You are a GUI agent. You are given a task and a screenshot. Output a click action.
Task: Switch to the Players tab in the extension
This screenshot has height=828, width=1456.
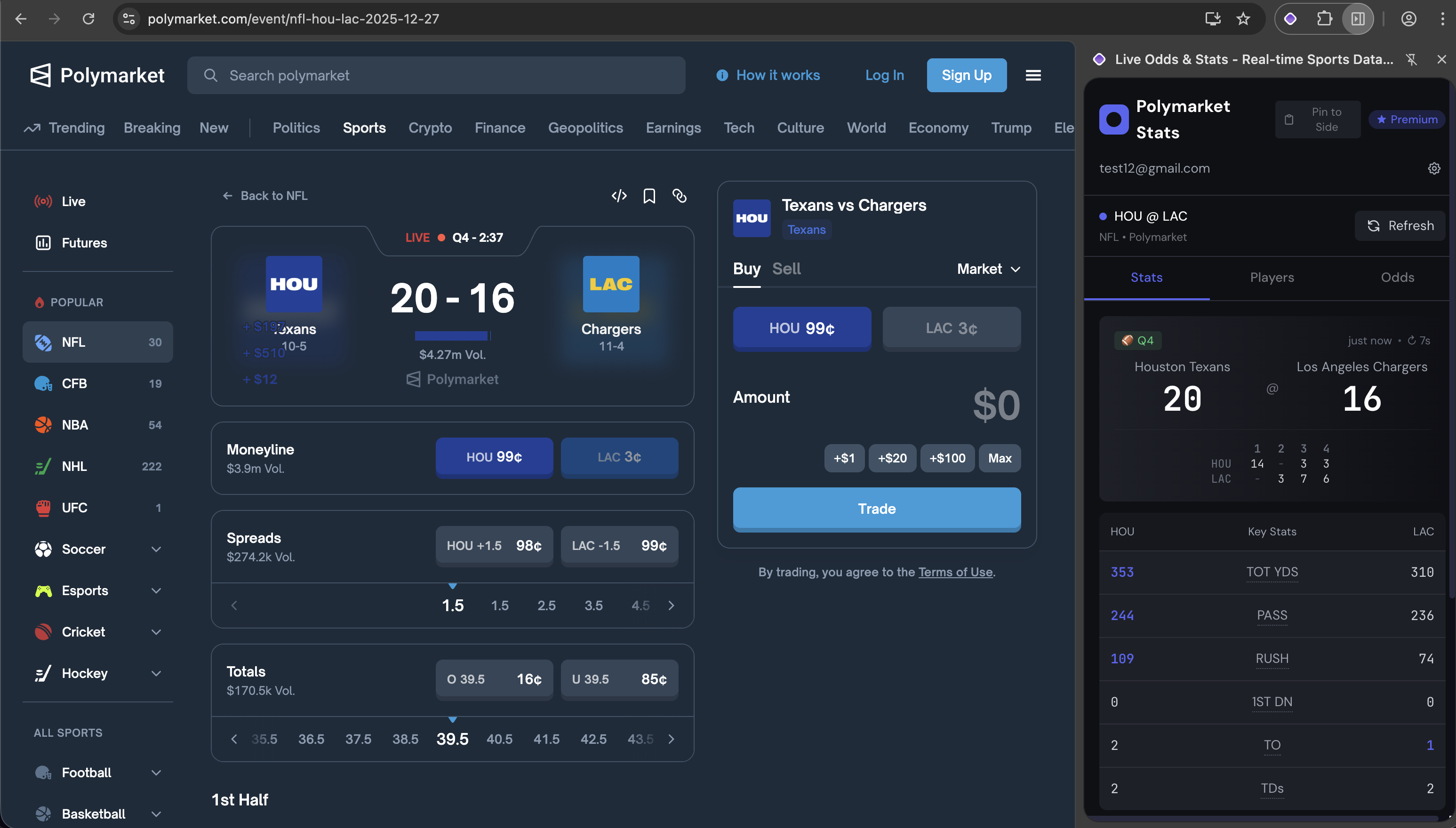[1272, 278]
